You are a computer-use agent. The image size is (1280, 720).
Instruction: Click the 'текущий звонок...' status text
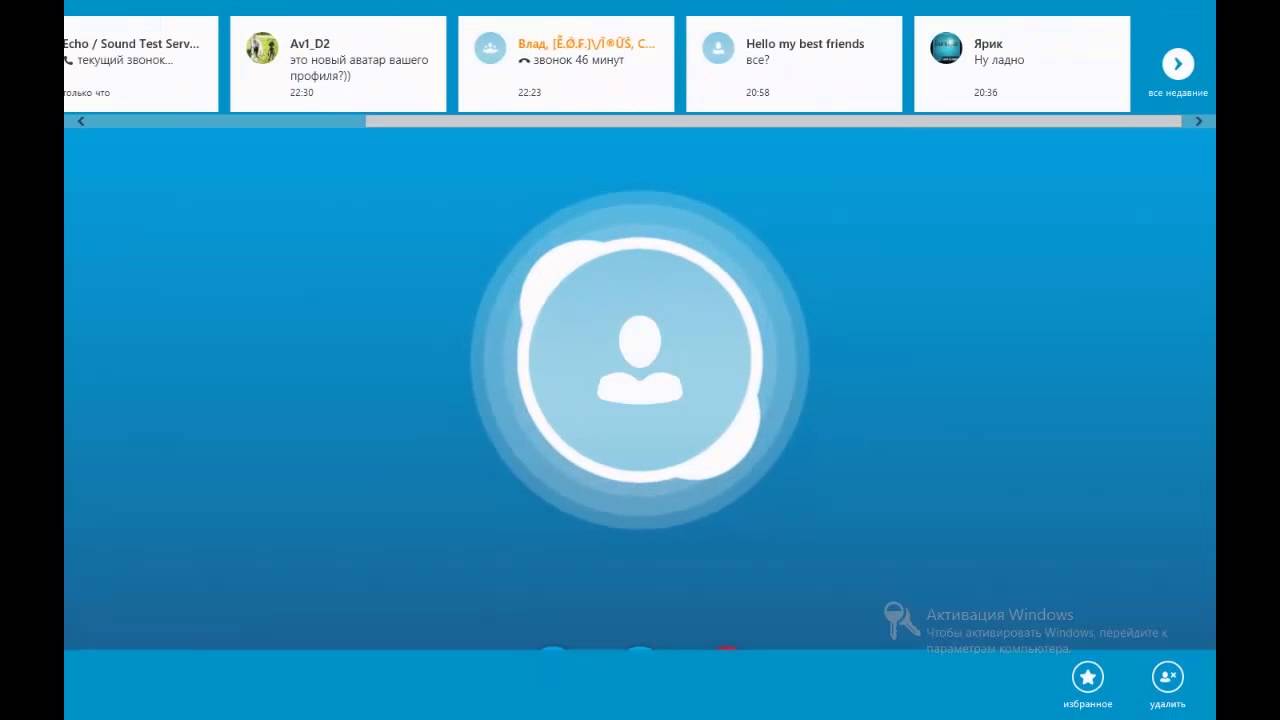coord(125,60)
